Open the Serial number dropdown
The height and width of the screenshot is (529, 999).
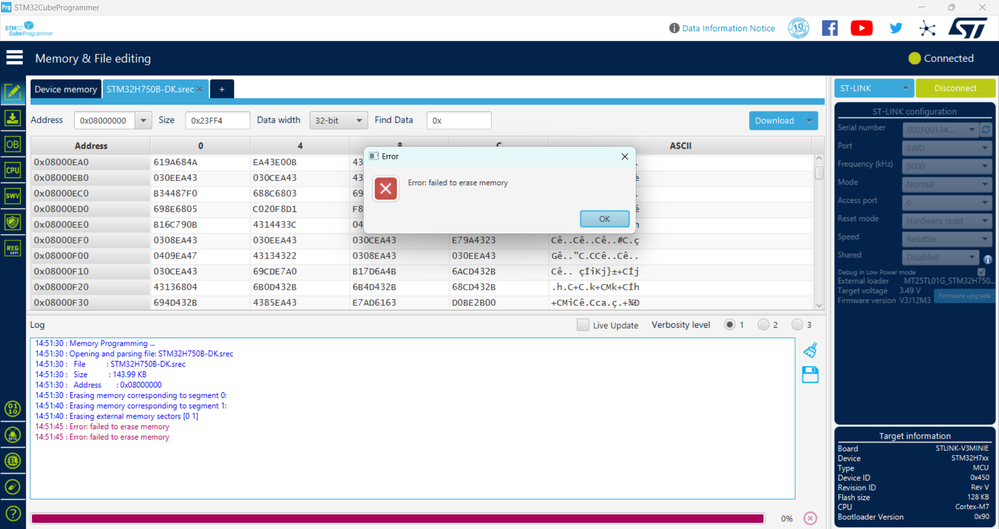pyautogui.click(x=940, y=130)
